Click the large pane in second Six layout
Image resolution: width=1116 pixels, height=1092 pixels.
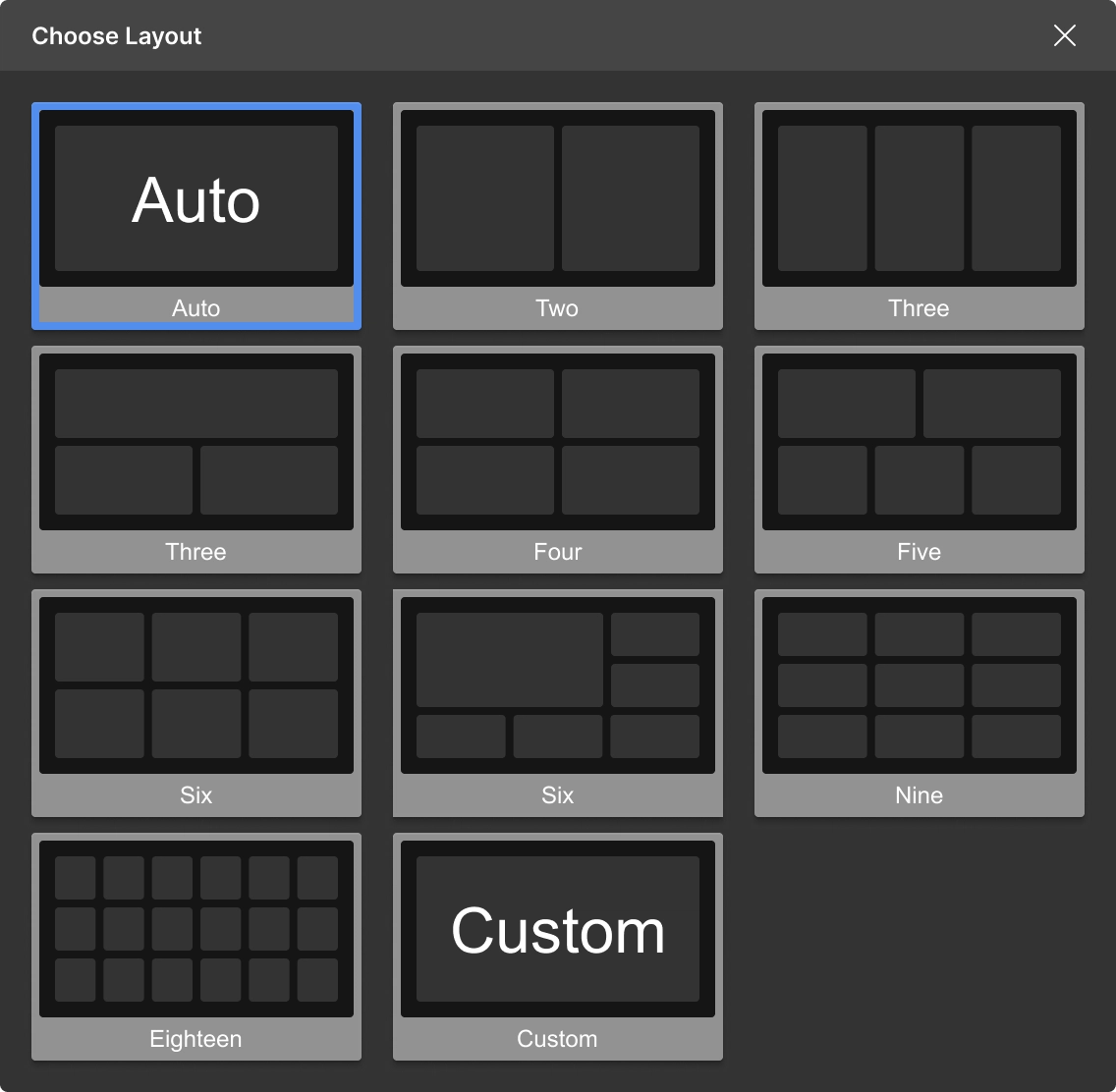(x=509, y=660)
